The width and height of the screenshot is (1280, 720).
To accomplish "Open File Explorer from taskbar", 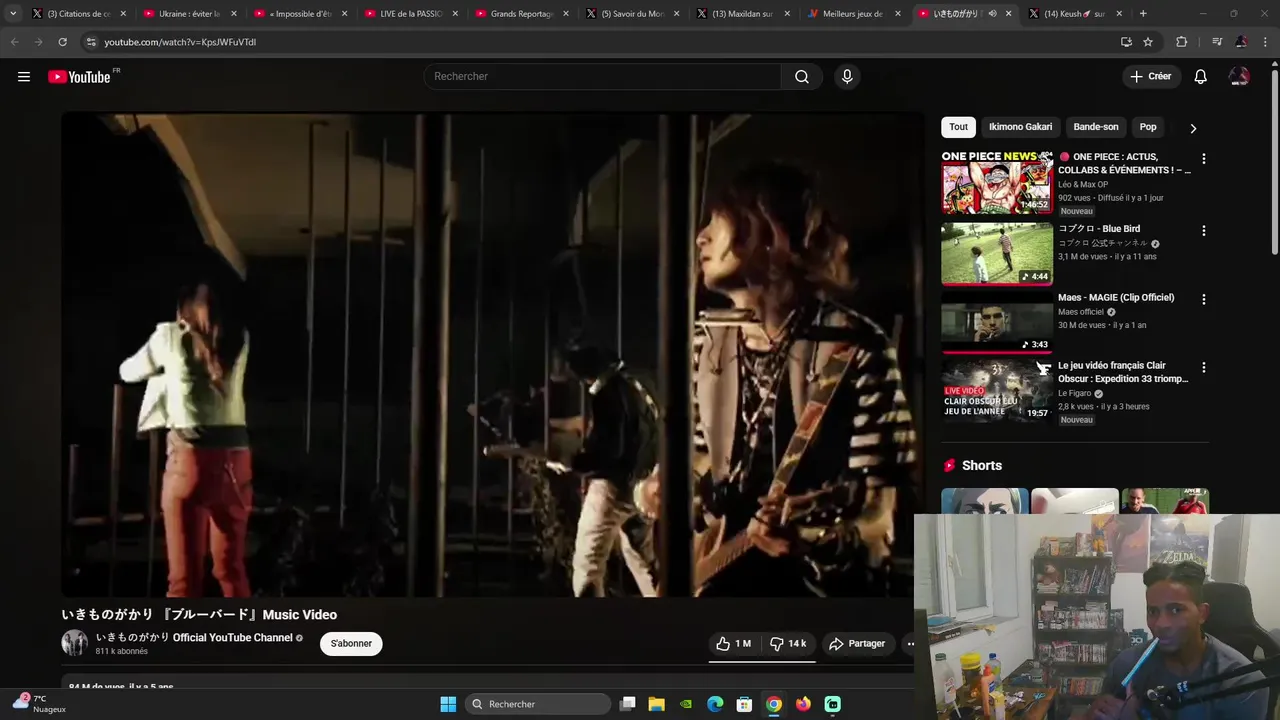I will (x=656, y=704).
